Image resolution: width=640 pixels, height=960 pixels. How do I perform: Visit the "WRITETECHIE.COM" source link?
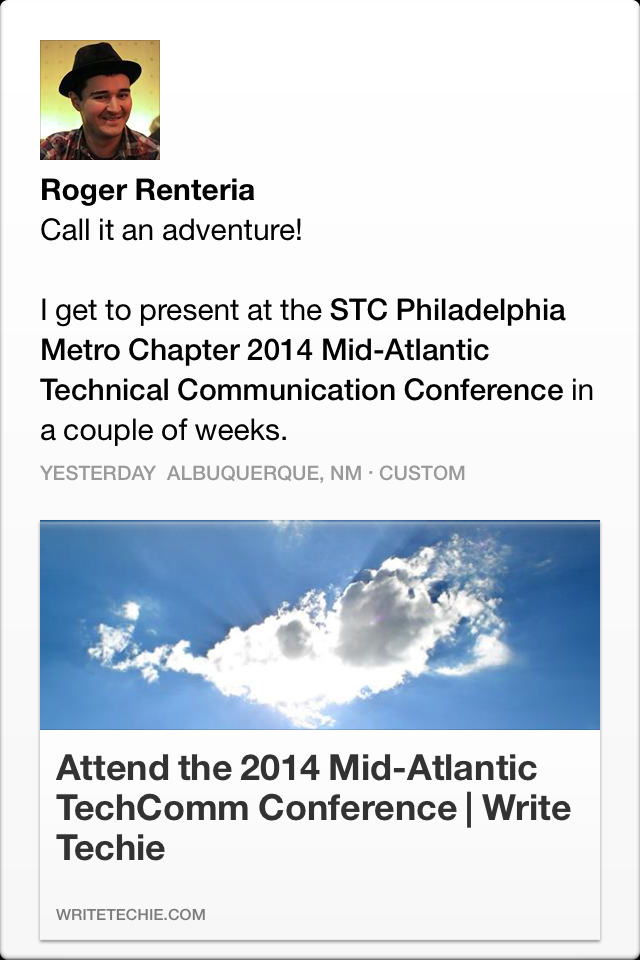tap(131, 914)
